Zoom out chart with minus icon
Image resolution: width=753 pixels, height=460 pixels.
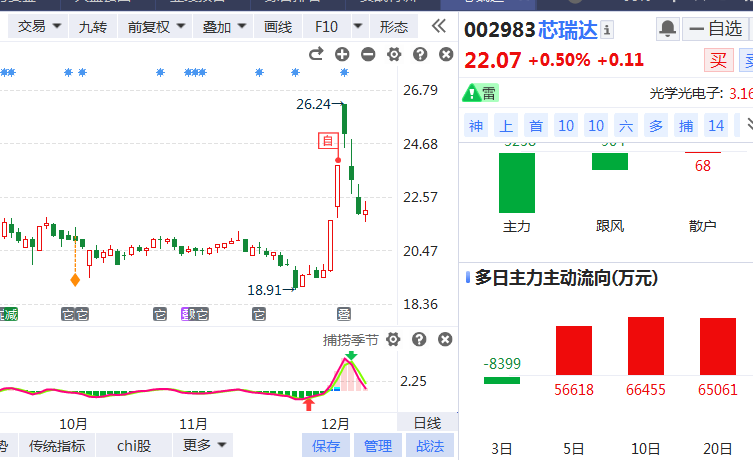tap(368, 54)
